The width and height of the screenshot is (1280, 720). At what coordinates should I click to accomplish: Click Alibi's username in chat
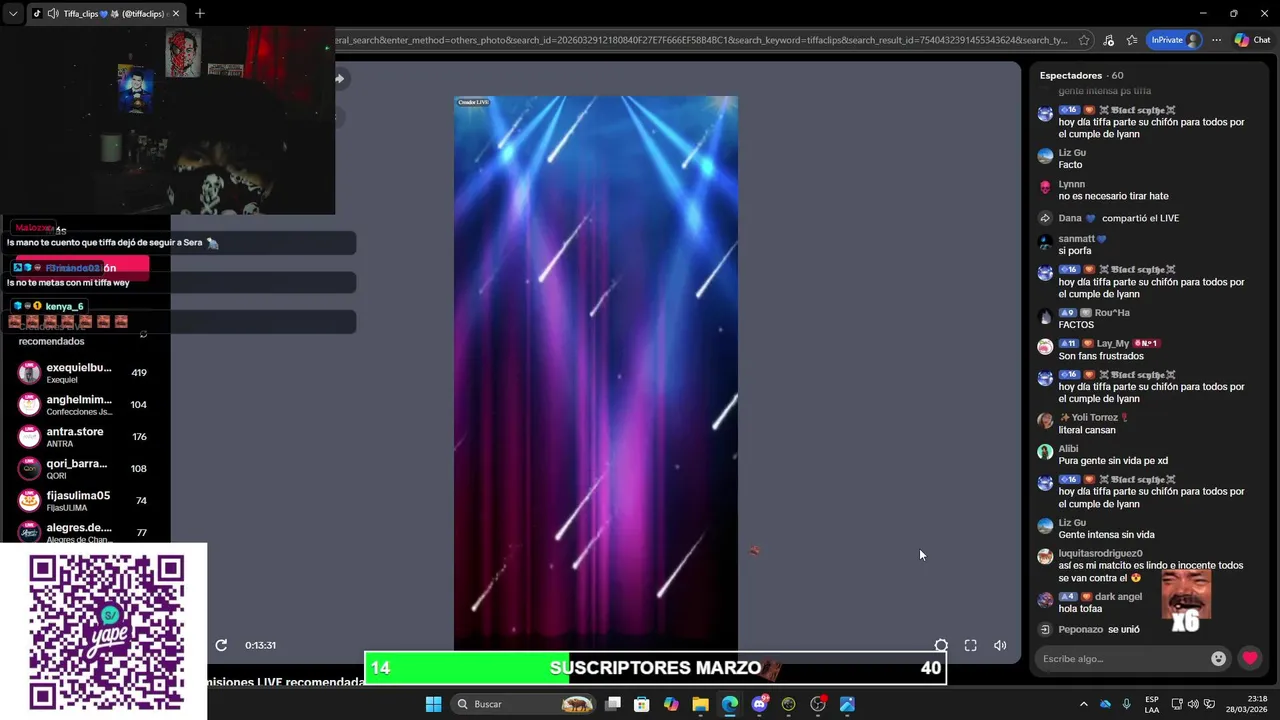click(x=1068, y=449)
